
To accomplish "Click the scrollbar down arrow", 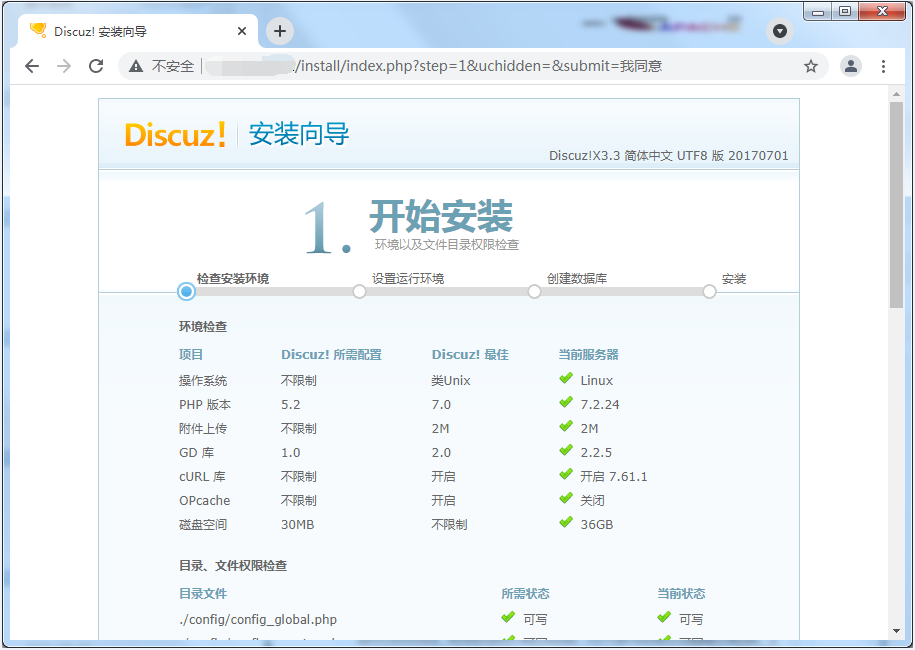I will pyautogui.click(x=896, y=631).
